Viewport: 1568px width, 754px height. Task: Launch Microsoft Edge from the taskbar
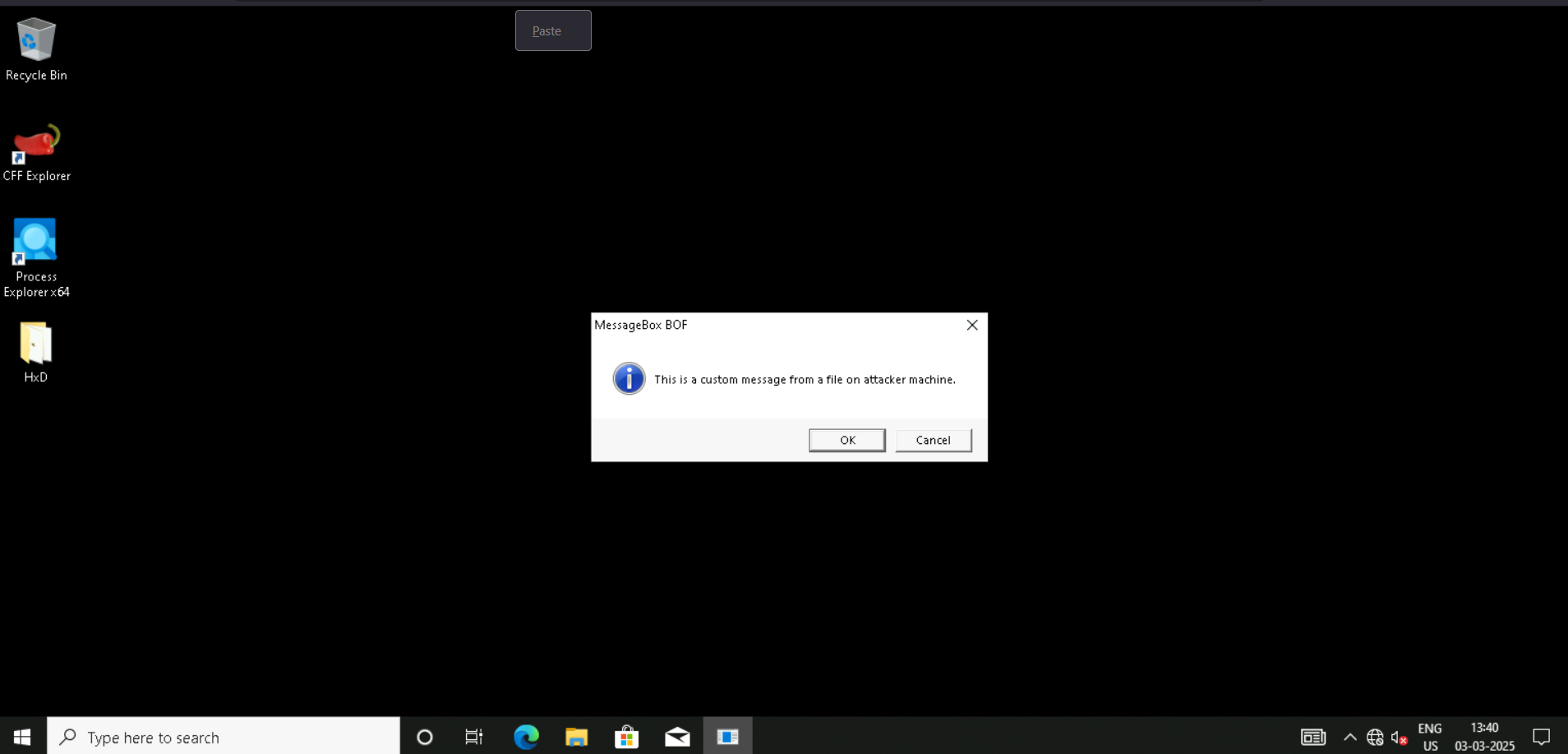[x=526, y=737]
